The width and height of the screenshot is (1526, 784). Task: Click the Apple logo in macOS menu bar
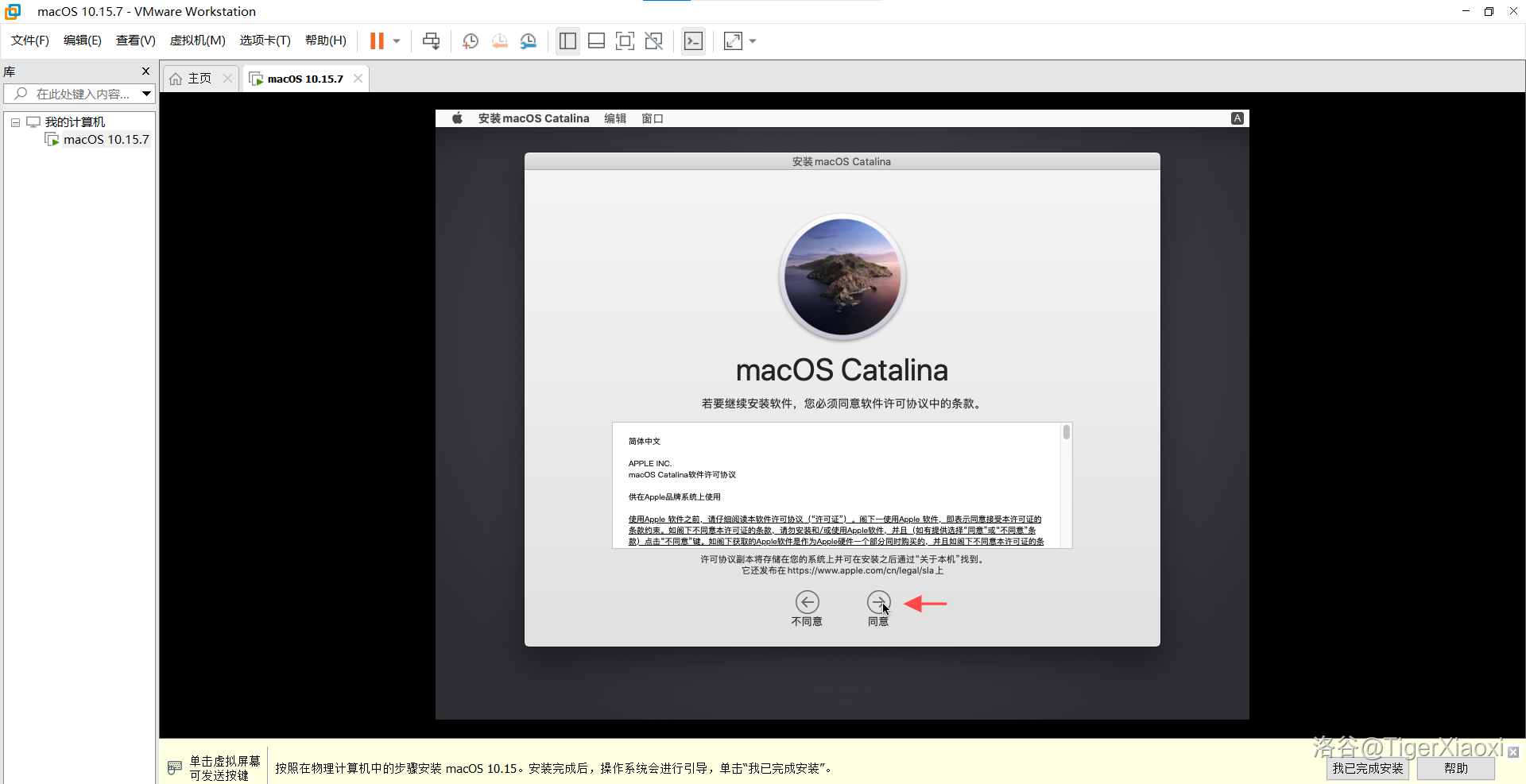click(457, 118)
